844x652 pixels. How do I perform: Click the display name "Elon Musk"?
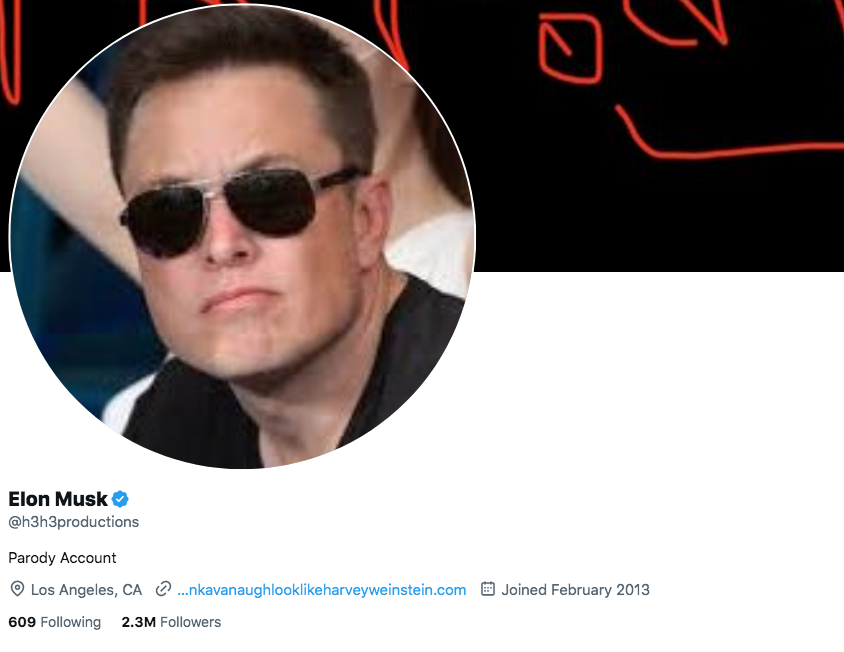(x=58, y=499)
